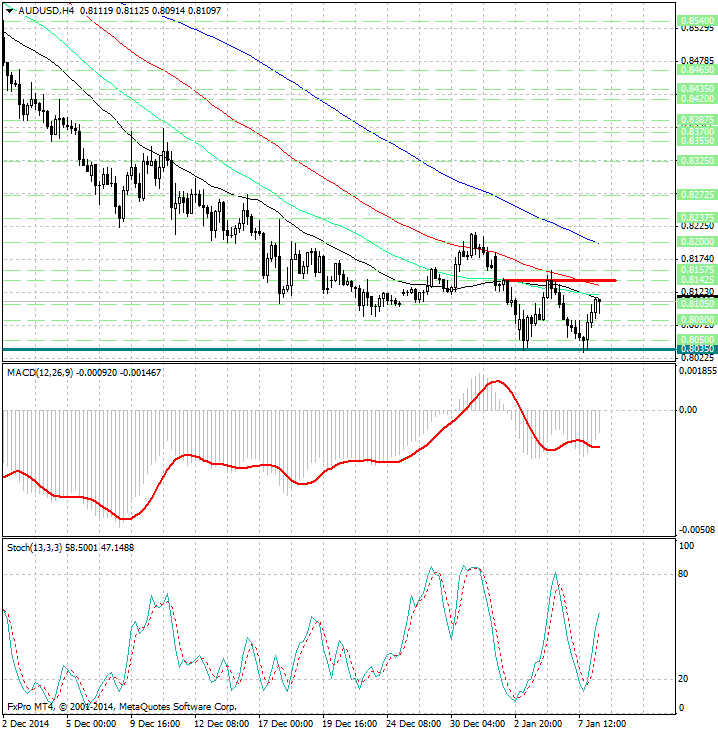Click the 30 Dec 04:00 time axis label
Image resolution: width=718 pixels, height=732 pixels.
tap(478, 724)
